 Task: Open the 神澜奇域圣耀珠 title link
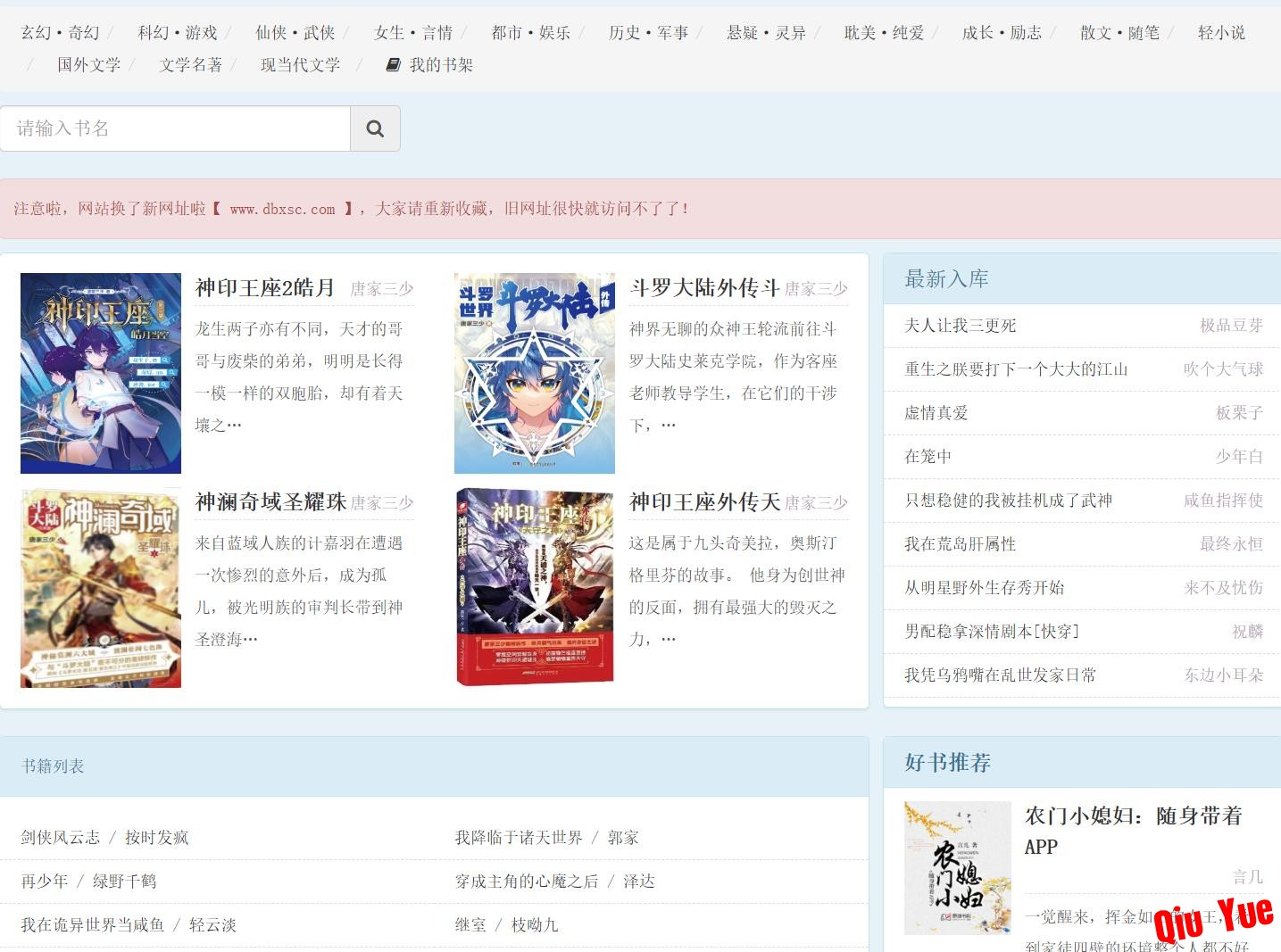point(271,502)
